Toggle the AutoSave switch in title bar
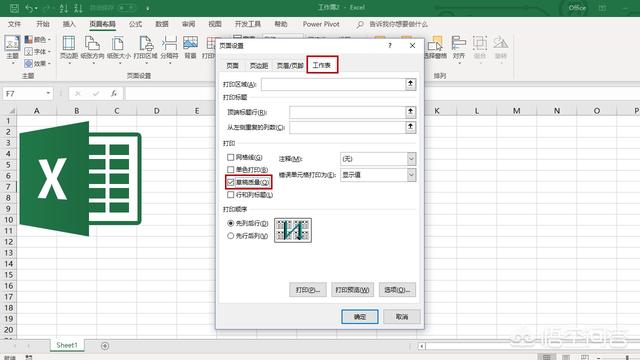Screen dimensions: 640x360 click(127, 8)
